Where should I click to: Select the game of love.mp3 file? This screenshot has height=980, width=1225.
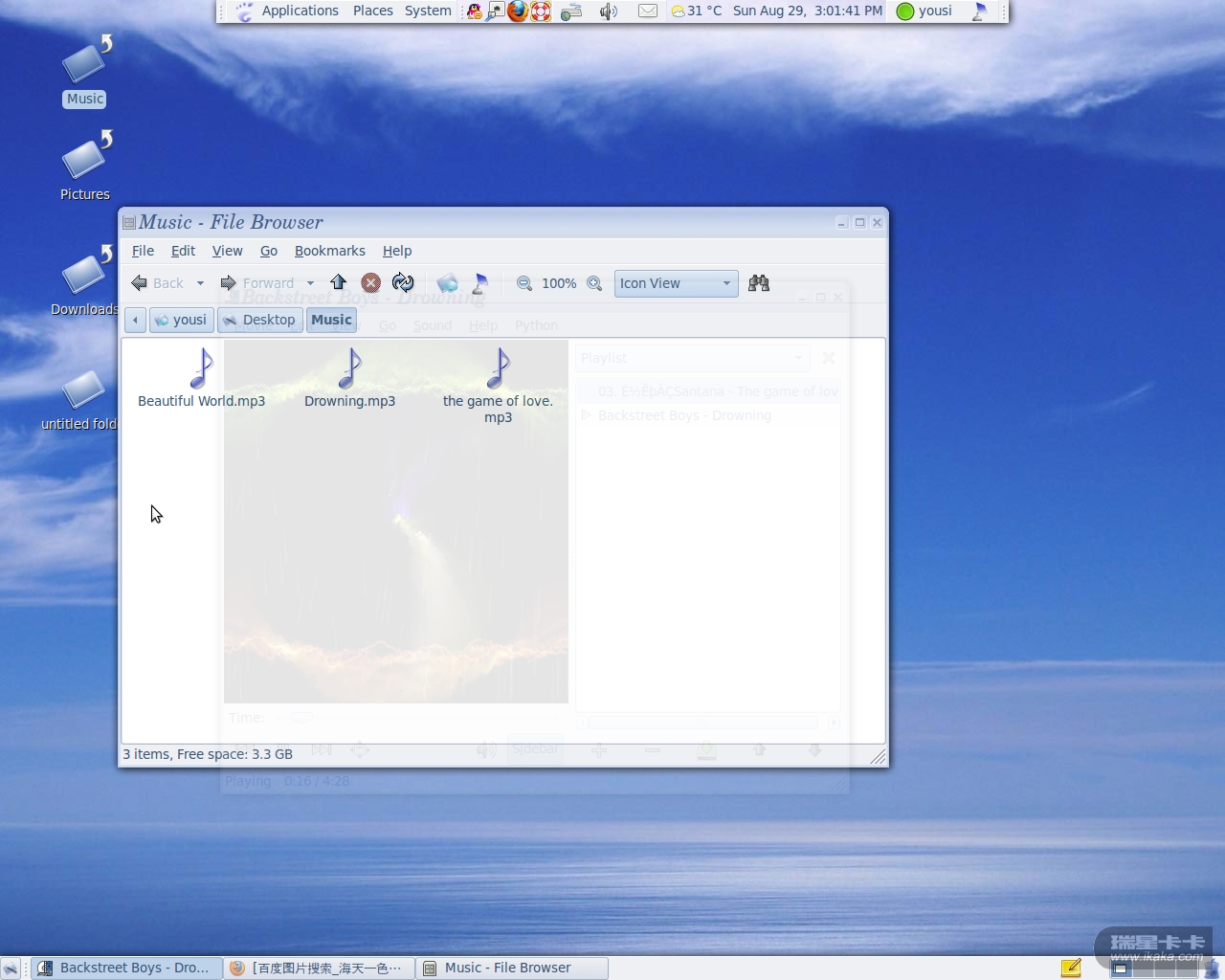(498, 387)
